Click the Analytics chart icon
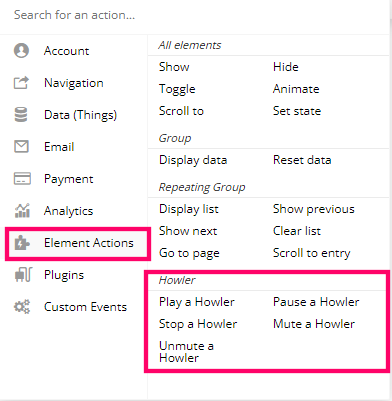This screenshot has width=392, height=401. pyautogui.click(x=22, y=210)
